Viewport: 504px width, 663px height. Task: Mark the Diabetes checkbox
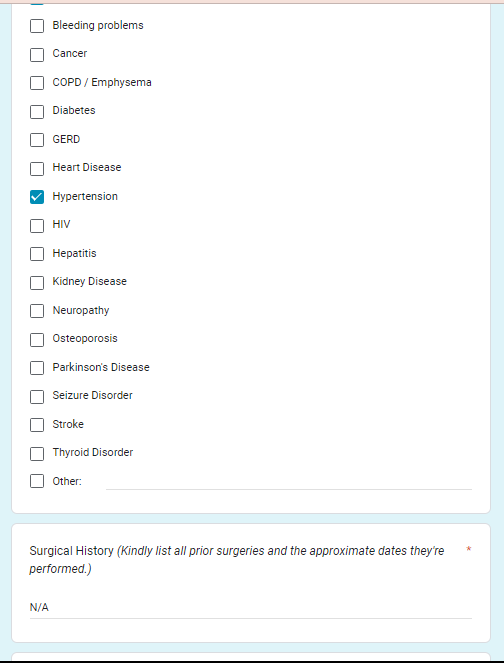(x=37, y=112)
